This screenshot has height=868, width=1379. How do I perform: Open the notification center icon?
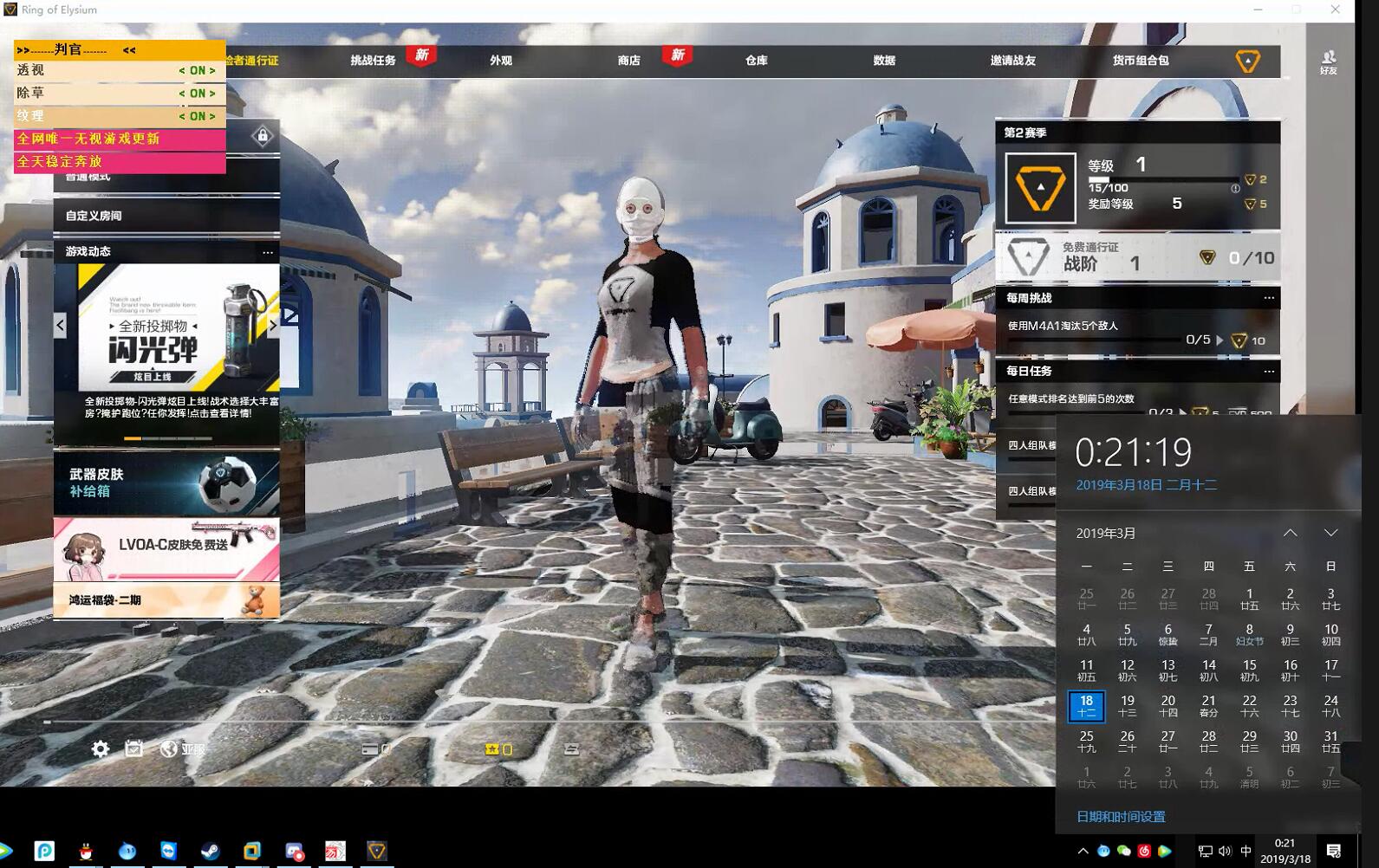(1334, 851)
